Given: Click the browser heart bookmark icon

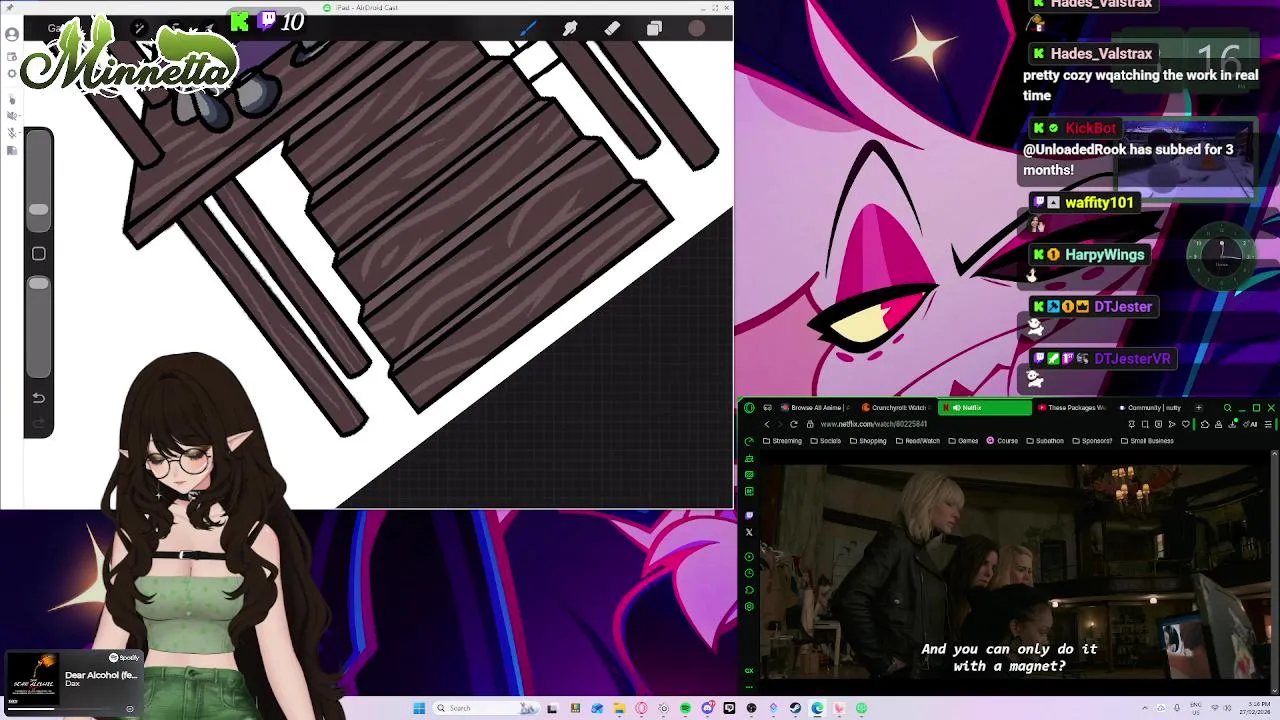Looking at the screenshot, I should [x=1186, y=424].
